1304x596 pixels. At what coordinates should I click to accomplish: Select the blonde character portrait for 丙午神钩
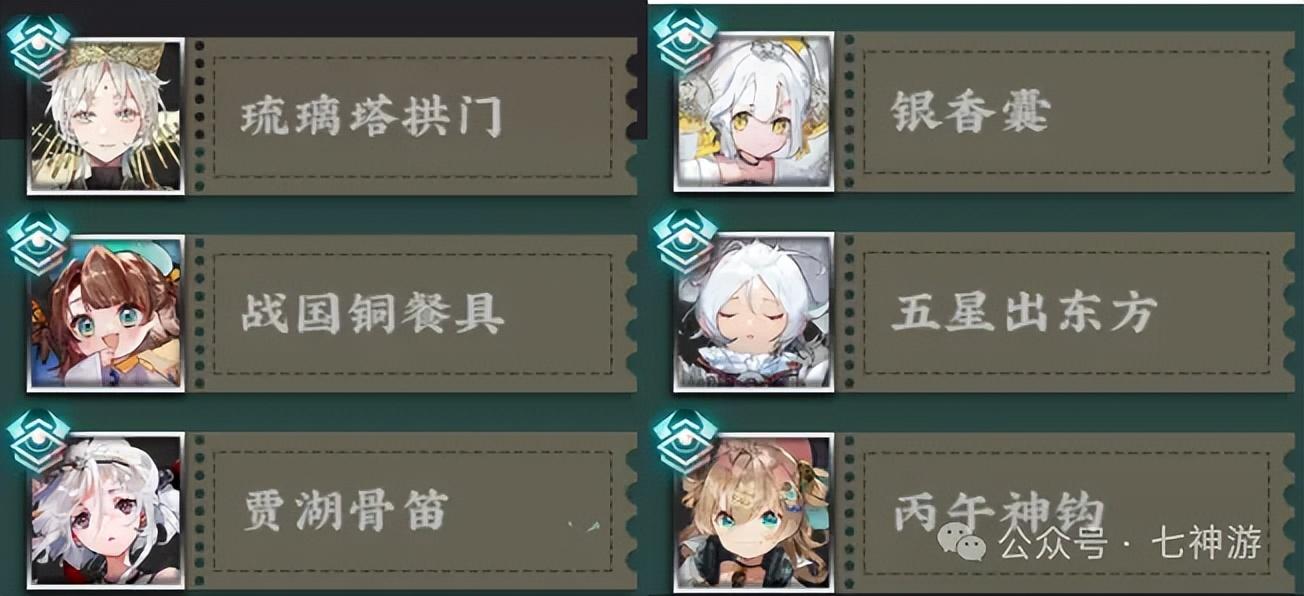[753, 512]
